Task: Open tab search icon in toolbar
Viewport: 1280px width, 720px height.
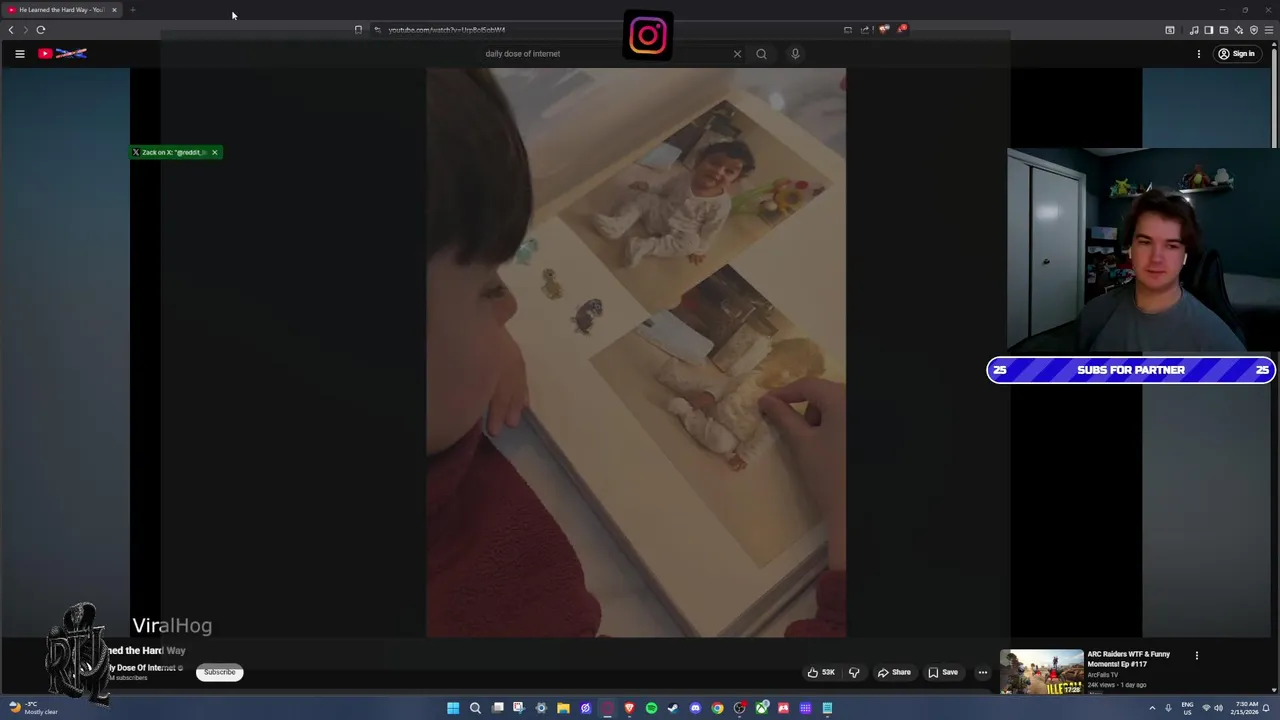Action: (x=1170, y=30)
